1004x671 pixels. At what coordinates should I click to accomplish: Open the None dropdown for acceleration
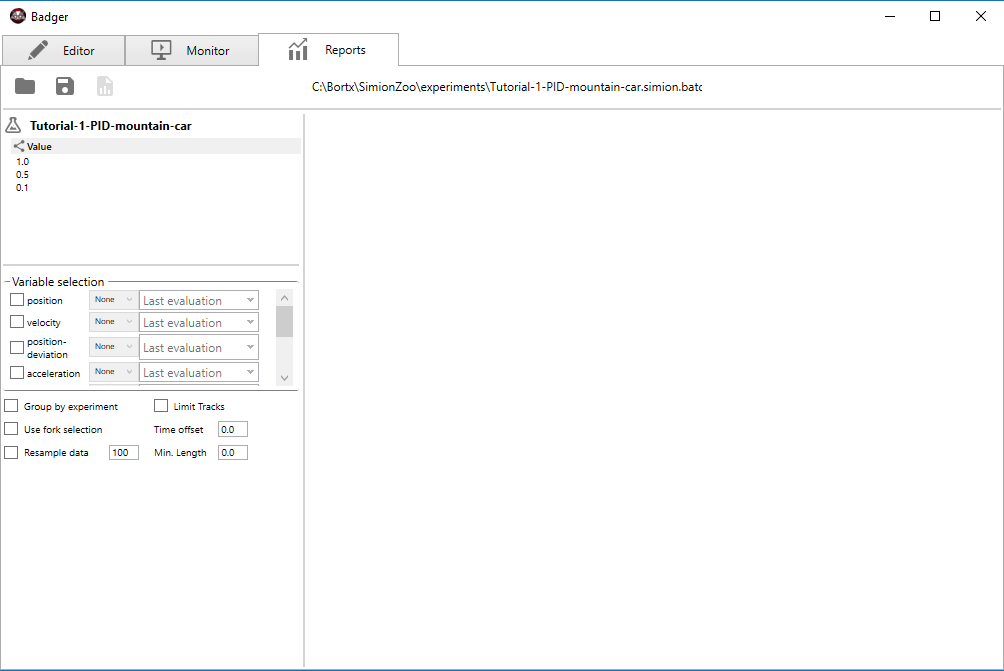pos(113,371)
